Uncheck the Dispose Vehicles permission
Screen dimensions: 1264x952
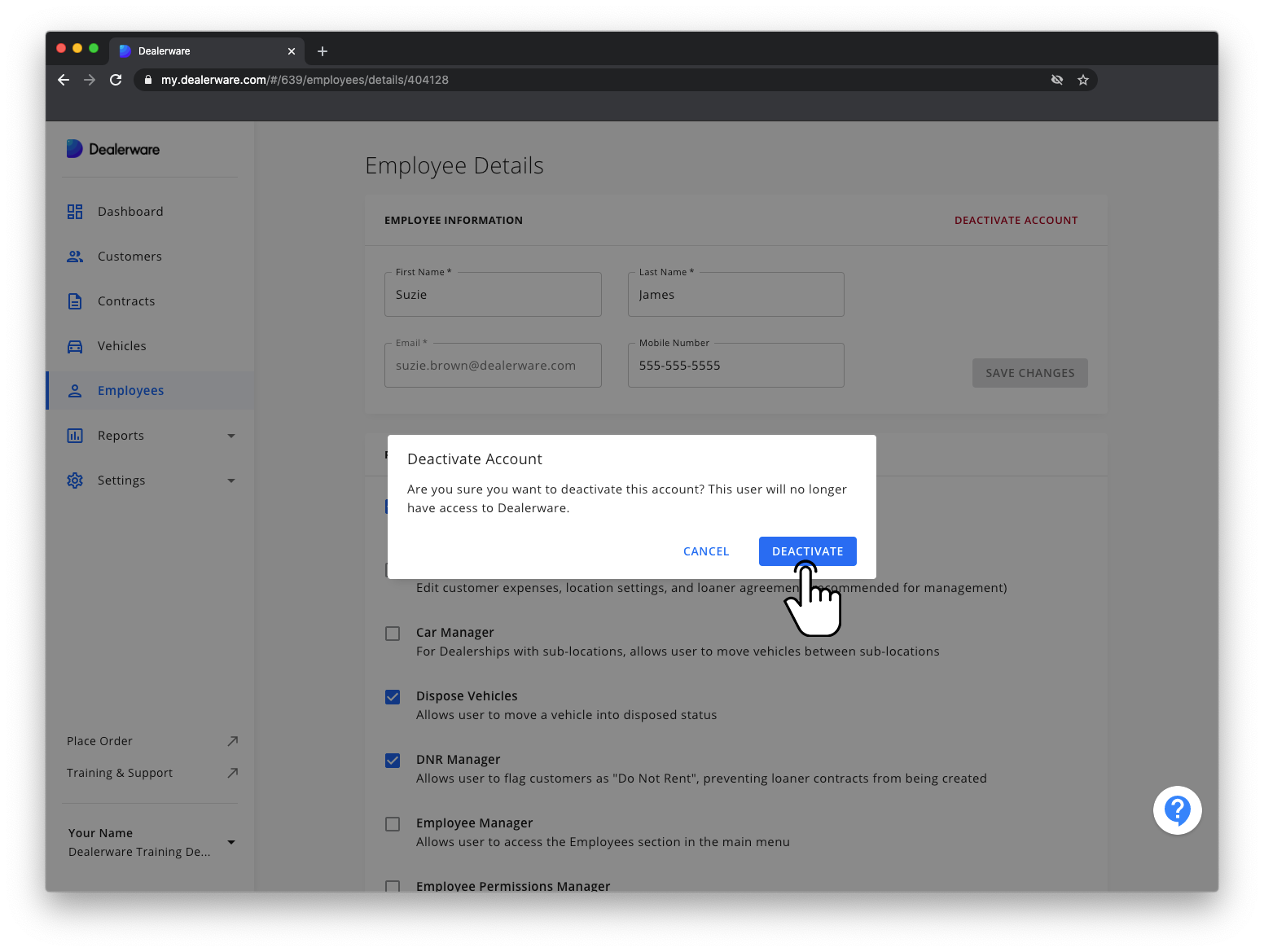point(393,696)
